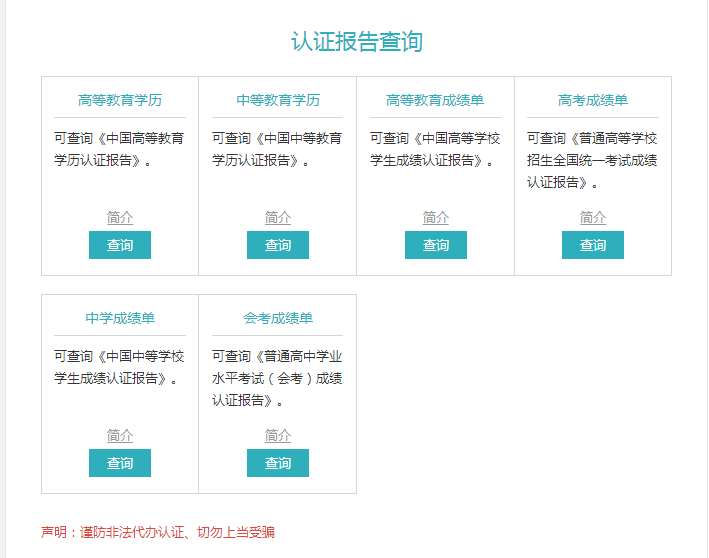Image resolution: width=709 pixels, height=558 pixels.
Task: Click 查询 button under 高等教育学历
Action: [120, 245]
